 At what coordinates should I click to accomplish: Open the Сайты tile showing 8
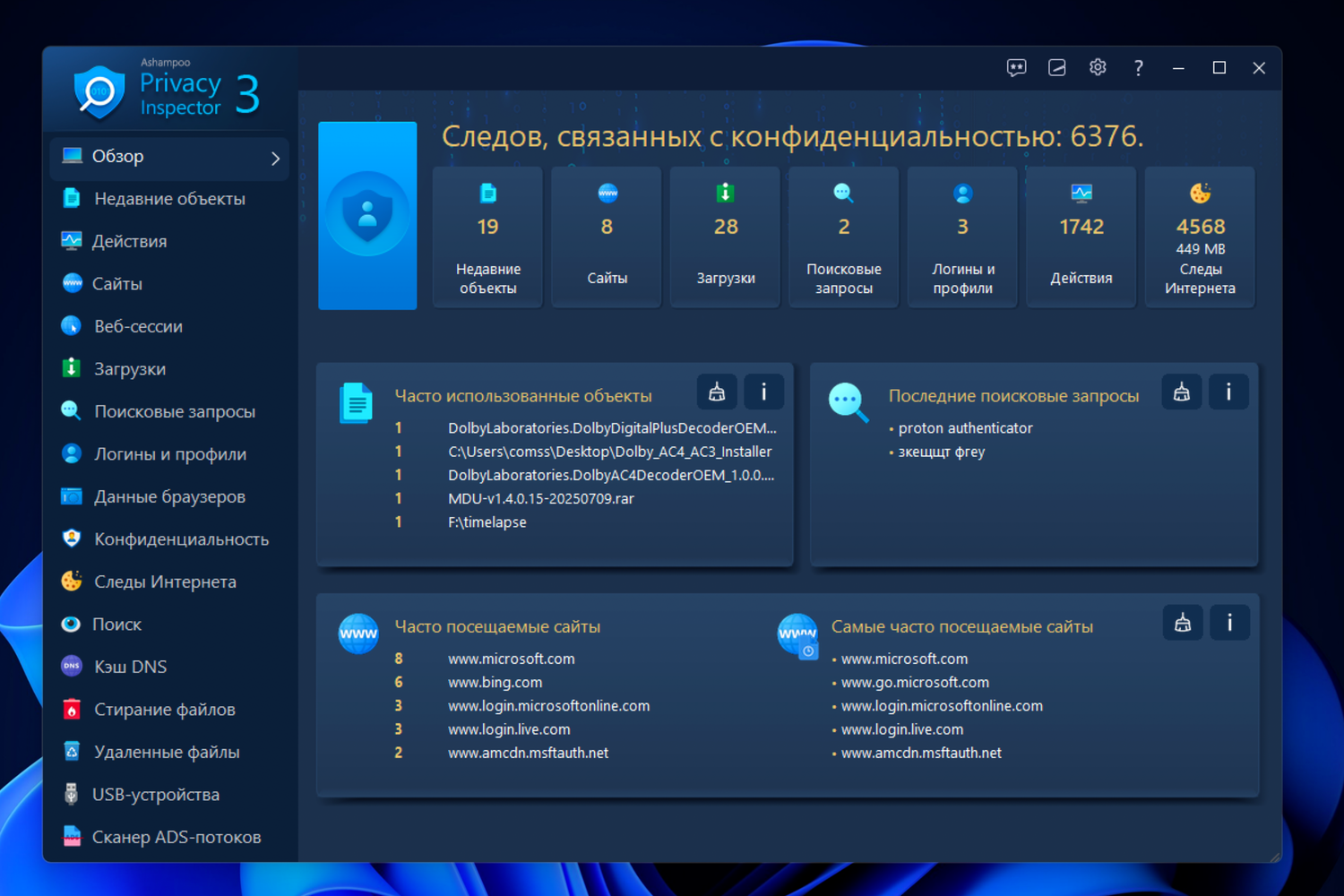click(x=607, y=237)
